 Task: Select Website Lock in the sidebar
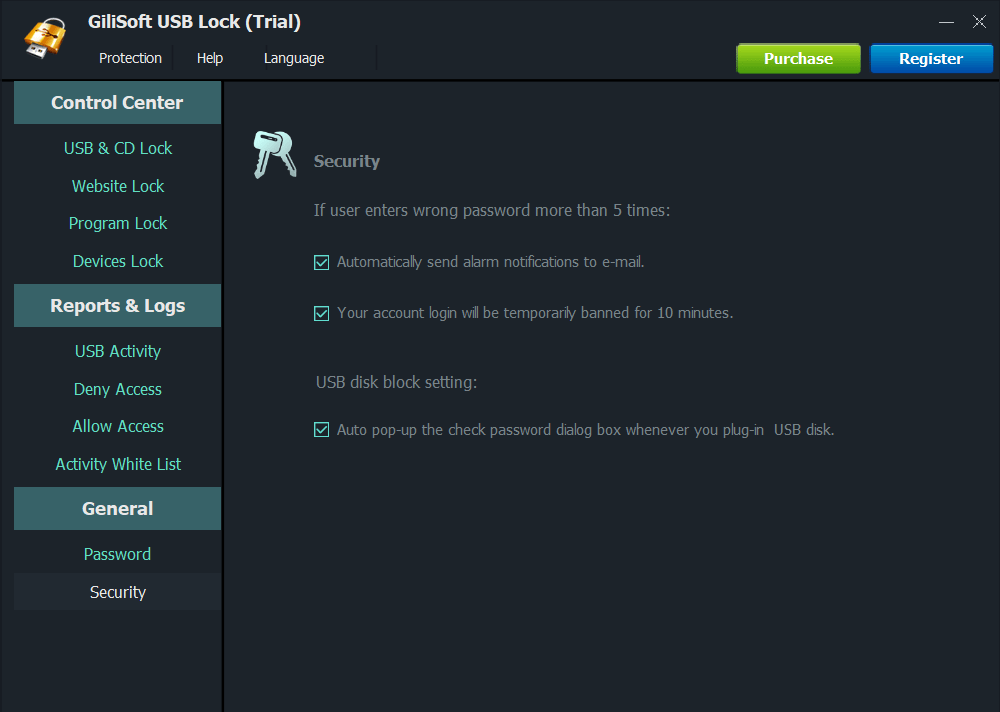(118, 186)
